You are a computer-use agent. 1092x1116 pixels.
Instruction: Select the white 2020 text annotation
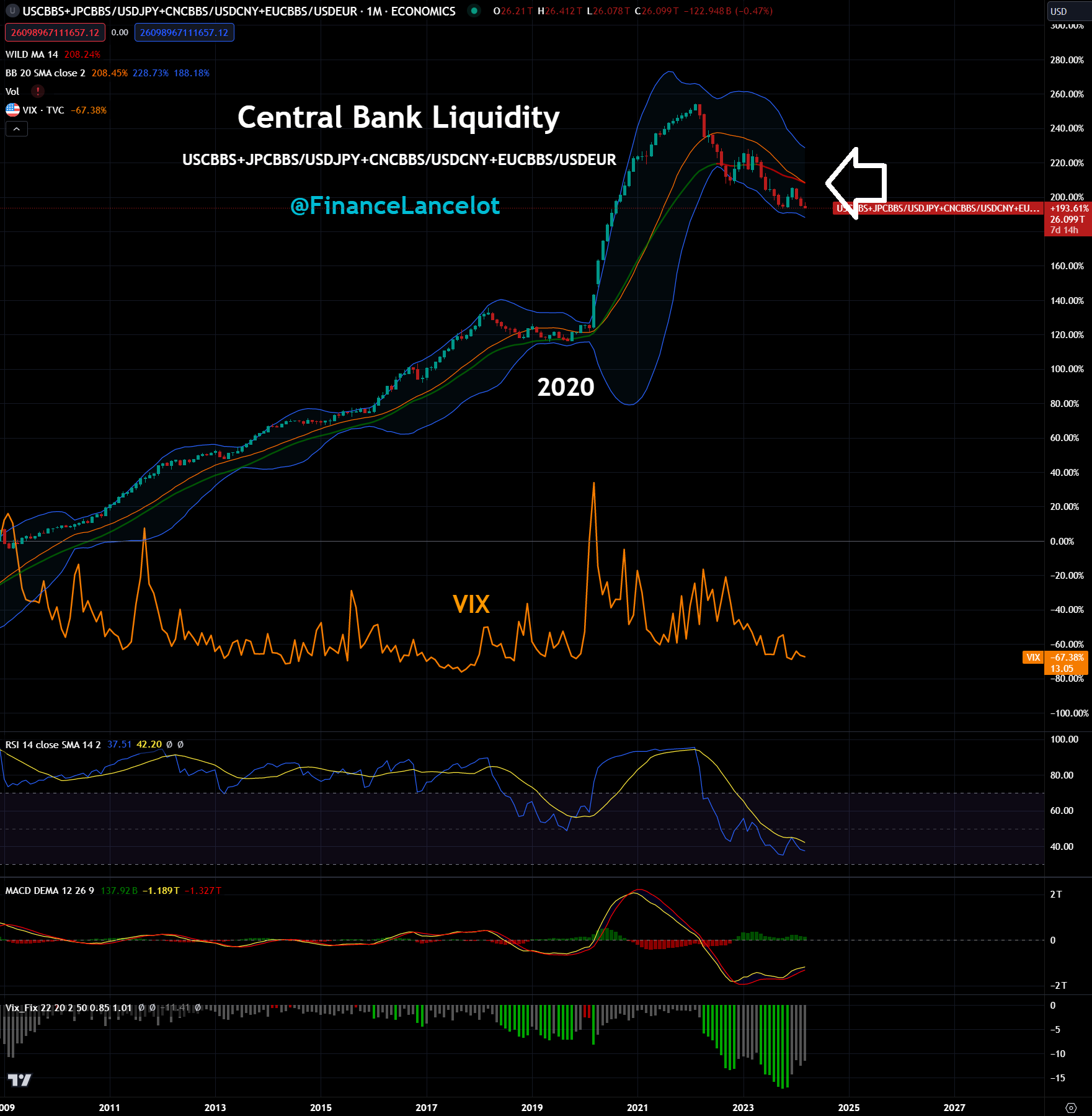(566, 387)
